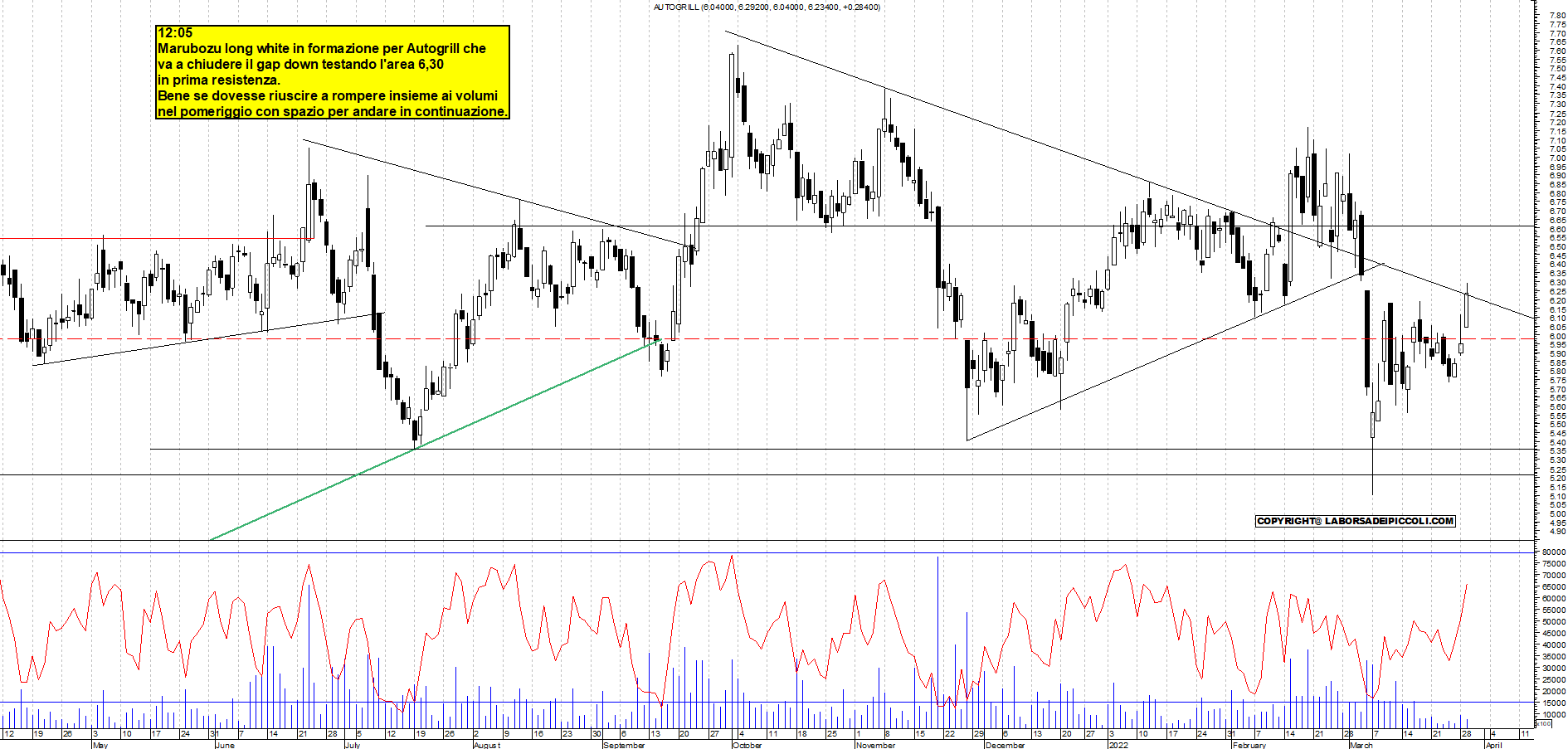Viewport: 1568px width, 749px height.
Task: Click the December month label
Action: point(1005,745)
